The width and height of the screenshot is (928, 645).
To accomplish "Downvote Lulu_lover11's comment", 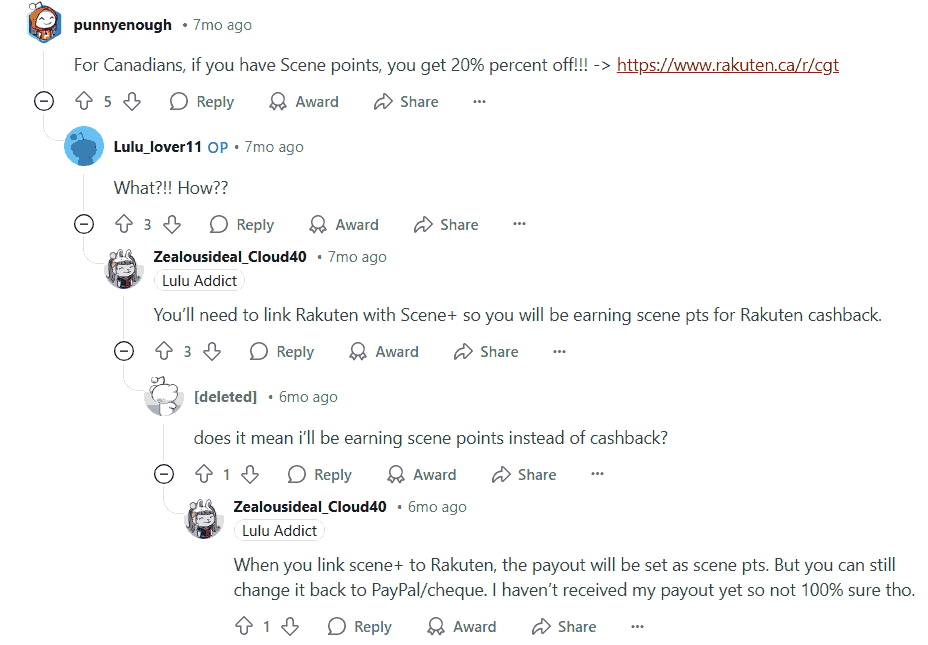I will pyautogui.click(x=170, y=224).
